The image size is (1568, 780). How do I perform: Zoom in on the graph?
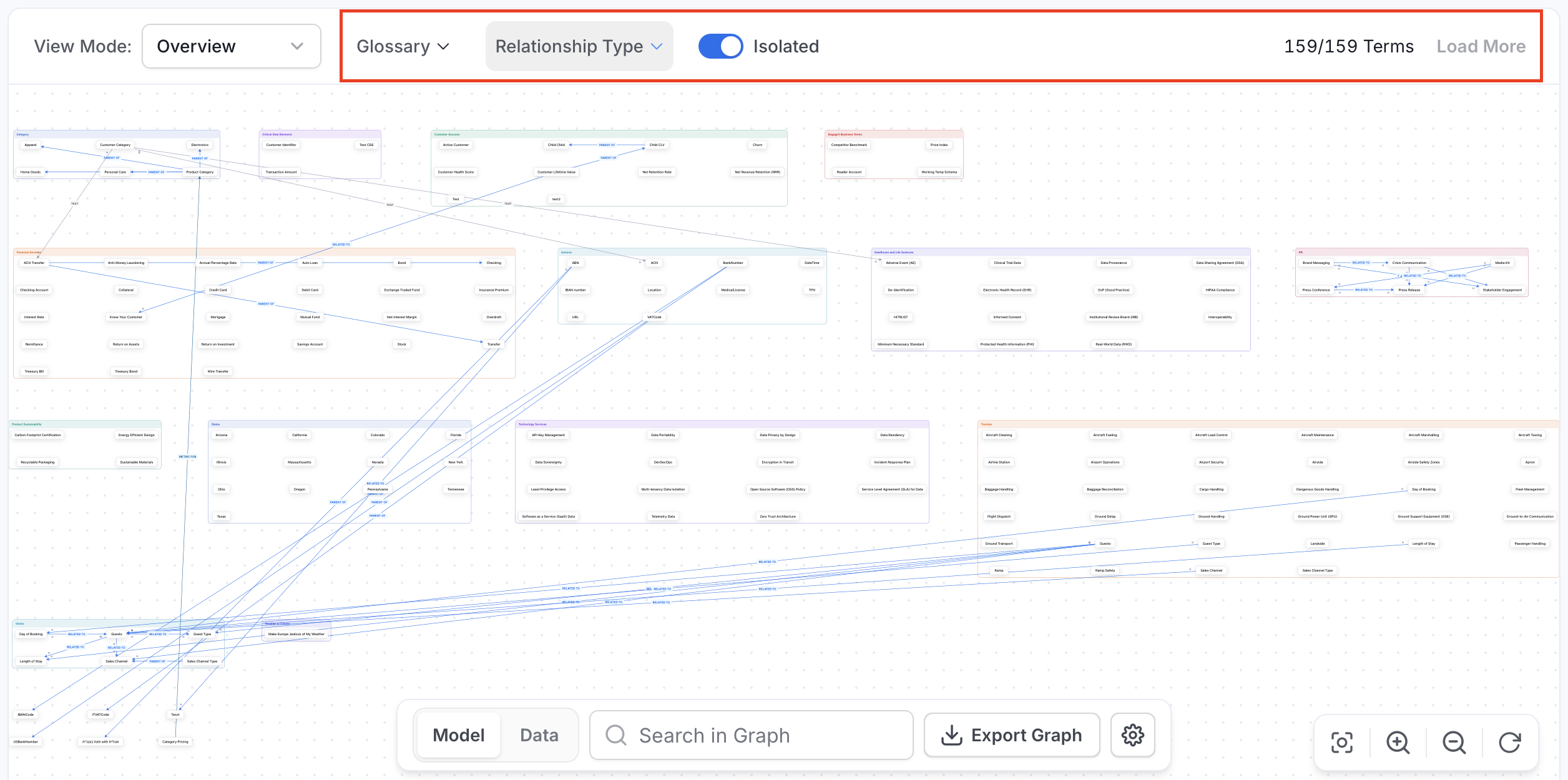point(1398,743)
